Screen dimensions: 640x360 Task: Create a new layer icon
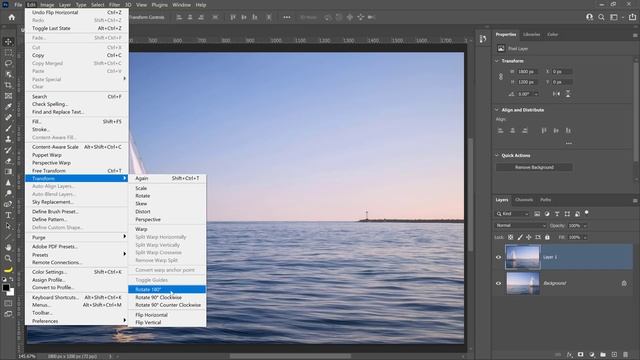point(614,355)
